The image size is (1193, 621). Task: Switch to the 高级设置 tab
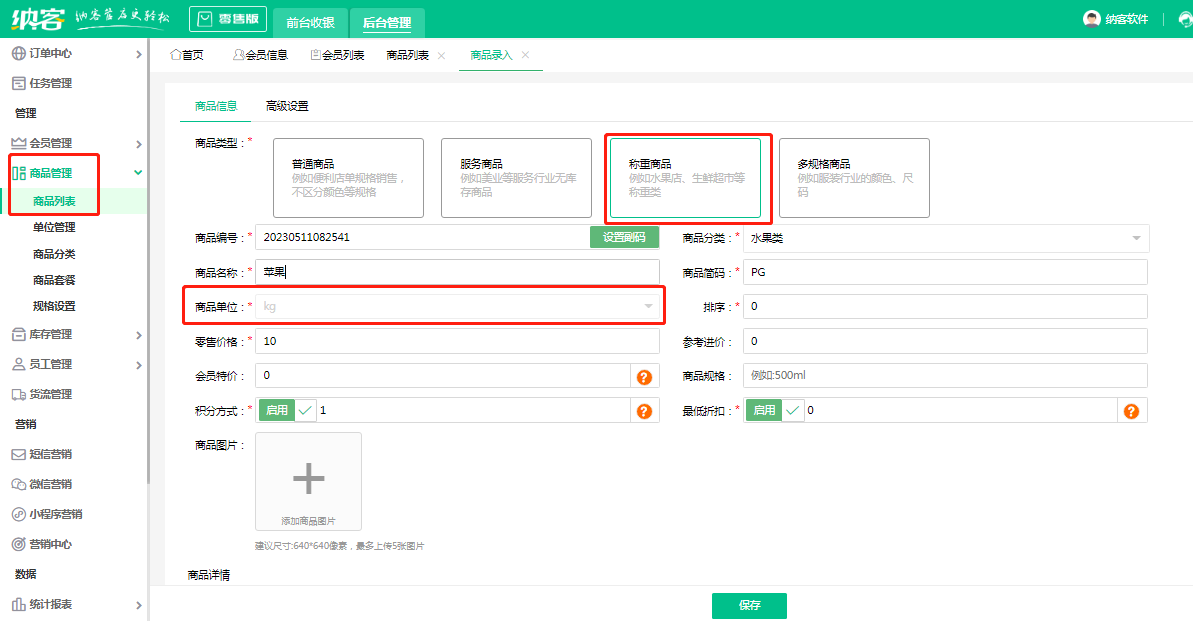(287, 106)
